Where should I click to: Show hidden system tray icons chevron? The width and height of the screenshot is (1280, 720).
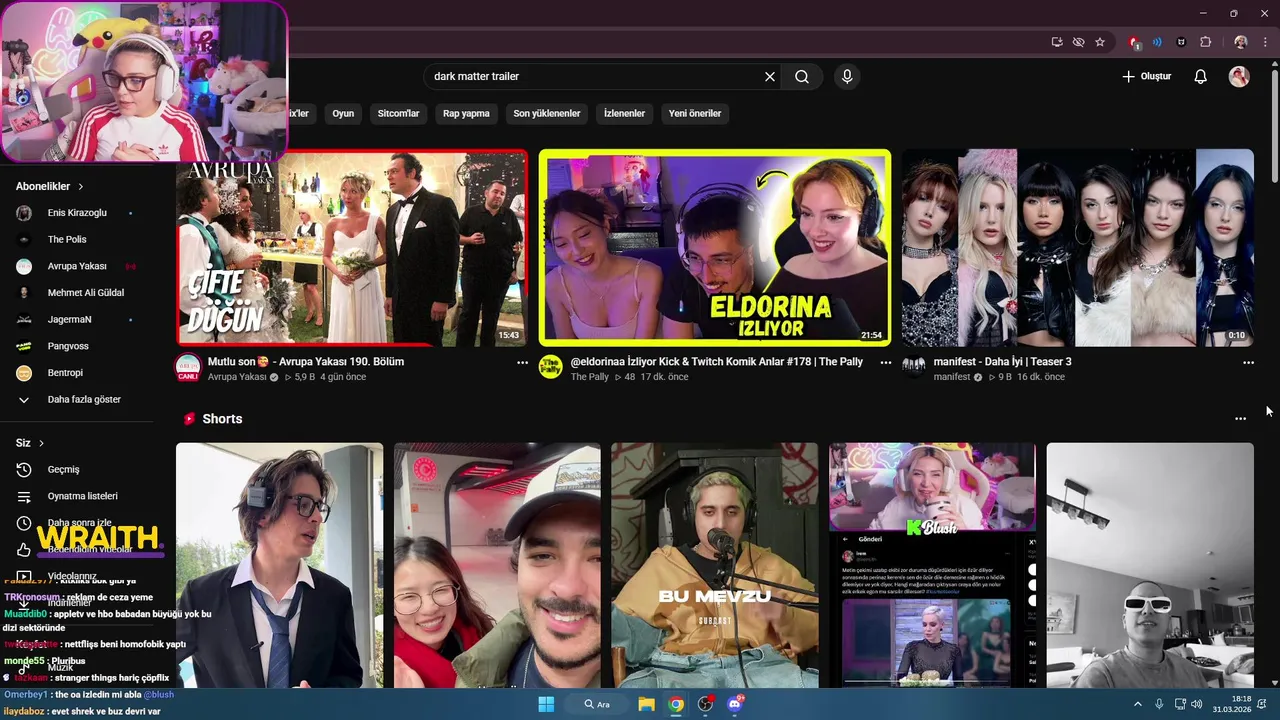[x=1139, y=704]
